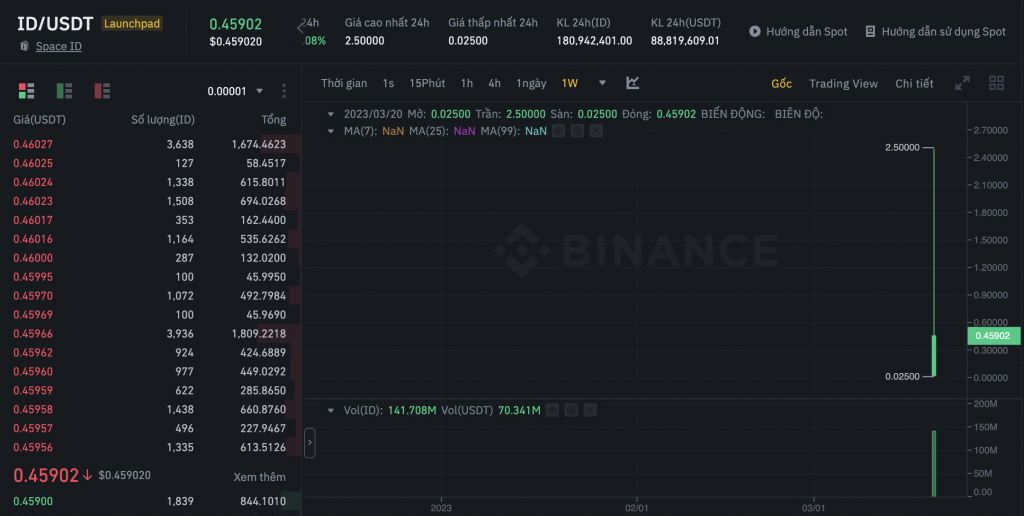Remove the Vol indicator with the X

tap(590, 410)
